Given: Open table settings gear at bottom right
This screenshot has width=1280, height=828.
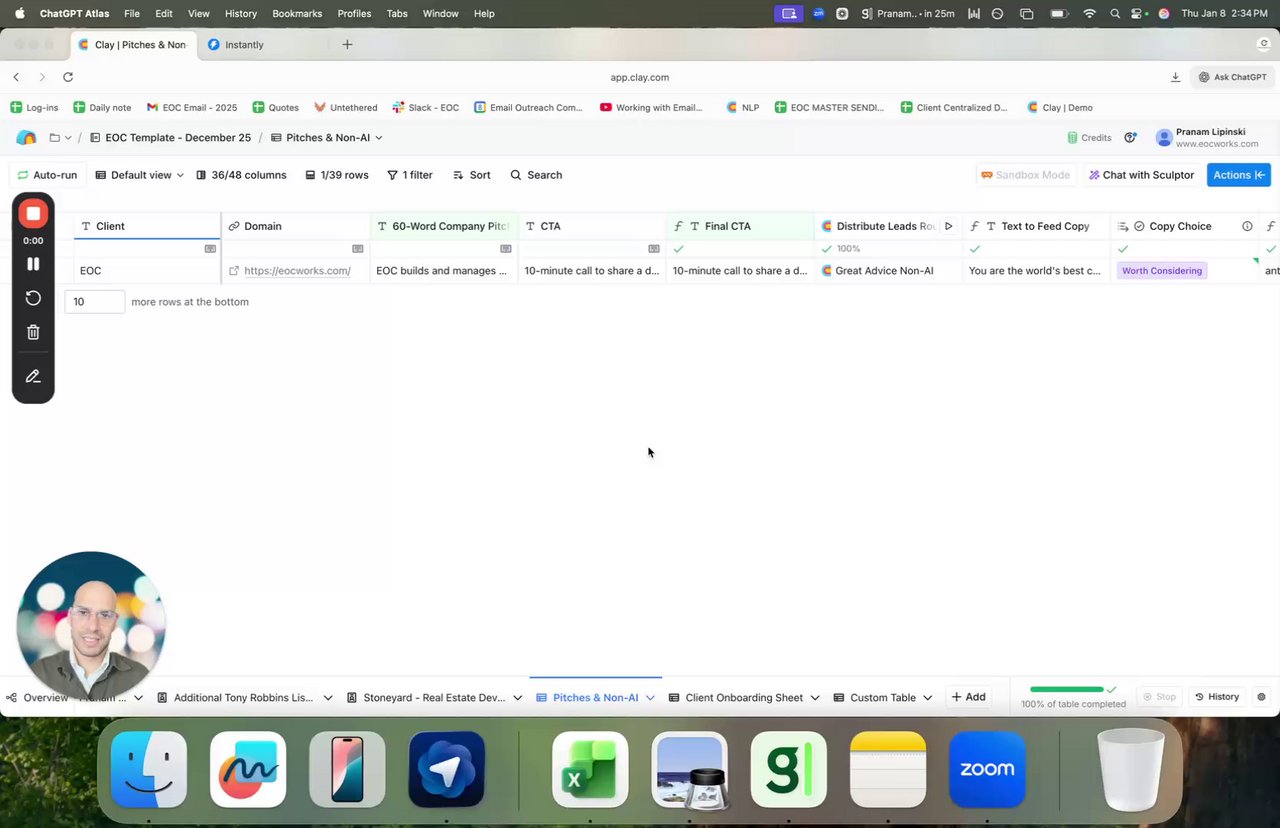Looking at the screenshot, I should tap(1261, 697).
